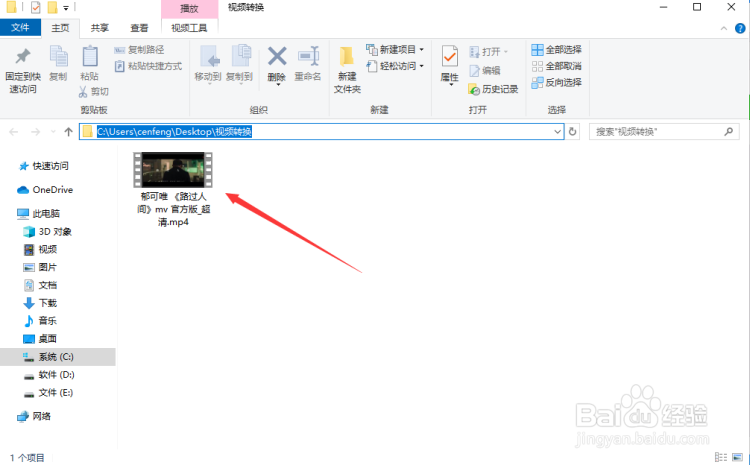Select Software (D:) drive

[49, 375]
